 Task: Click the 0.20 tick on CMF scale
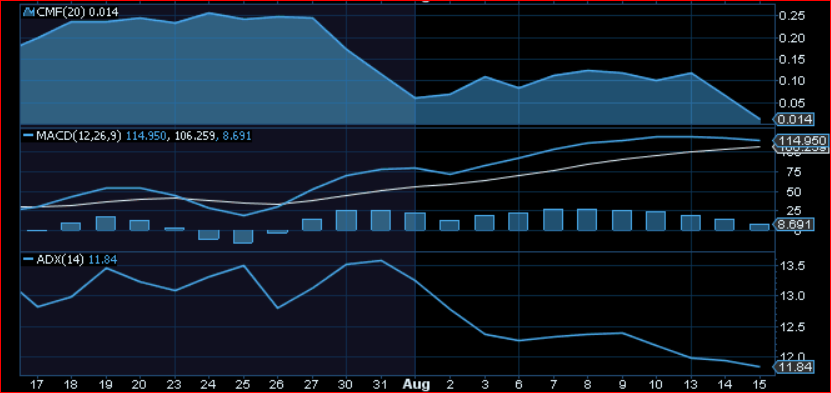(x=792, y=38)
